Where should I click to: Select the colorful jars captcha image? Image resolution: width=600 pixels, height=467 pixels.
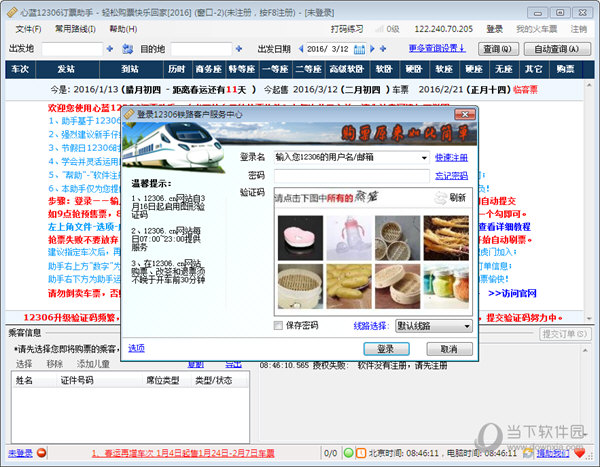pos(446,286)
